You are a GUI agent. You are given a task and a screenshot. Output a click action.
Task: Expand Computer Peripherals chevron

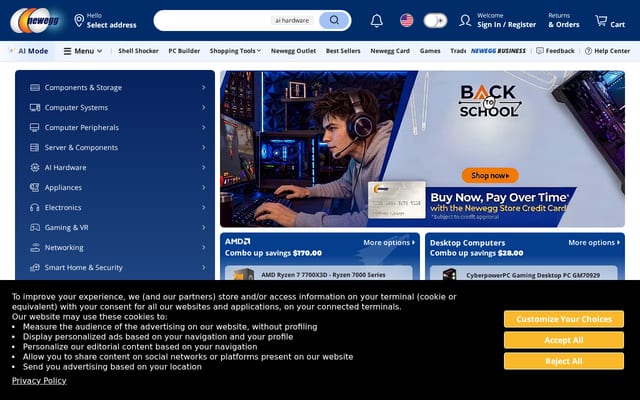204,127
